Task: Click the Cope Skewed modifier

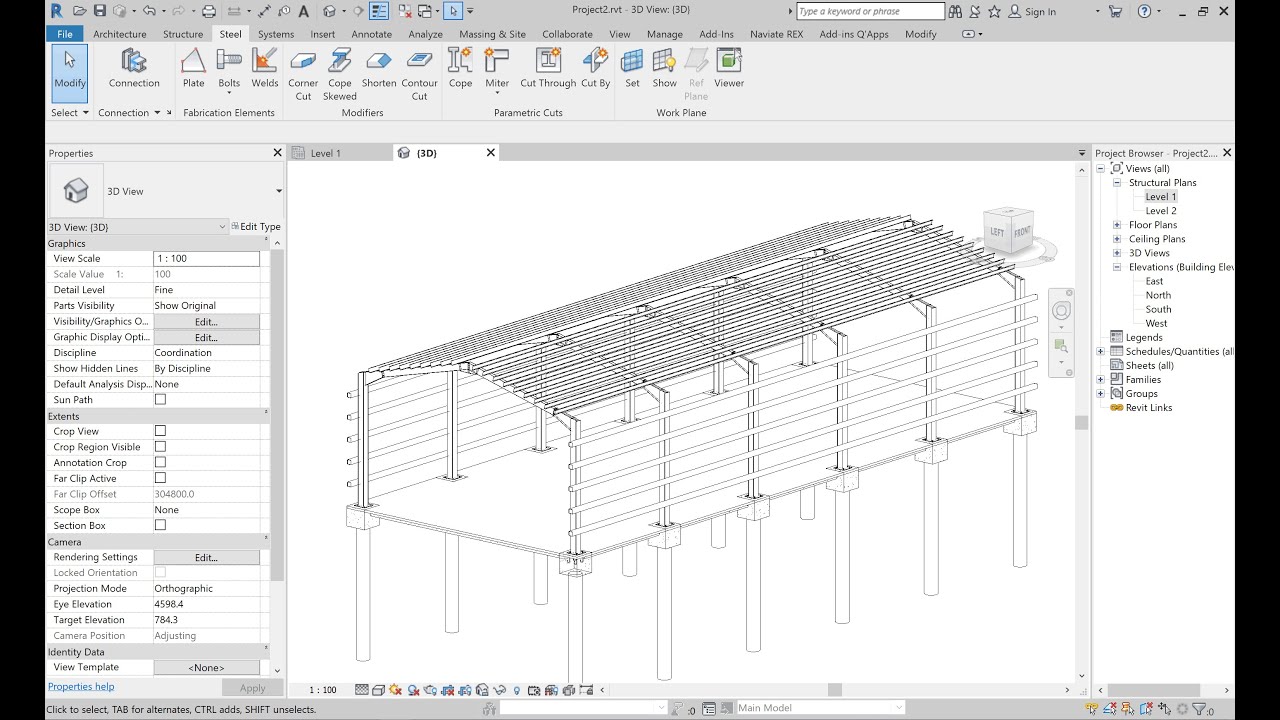Action: pyautogui.click(x=340, y=75)
